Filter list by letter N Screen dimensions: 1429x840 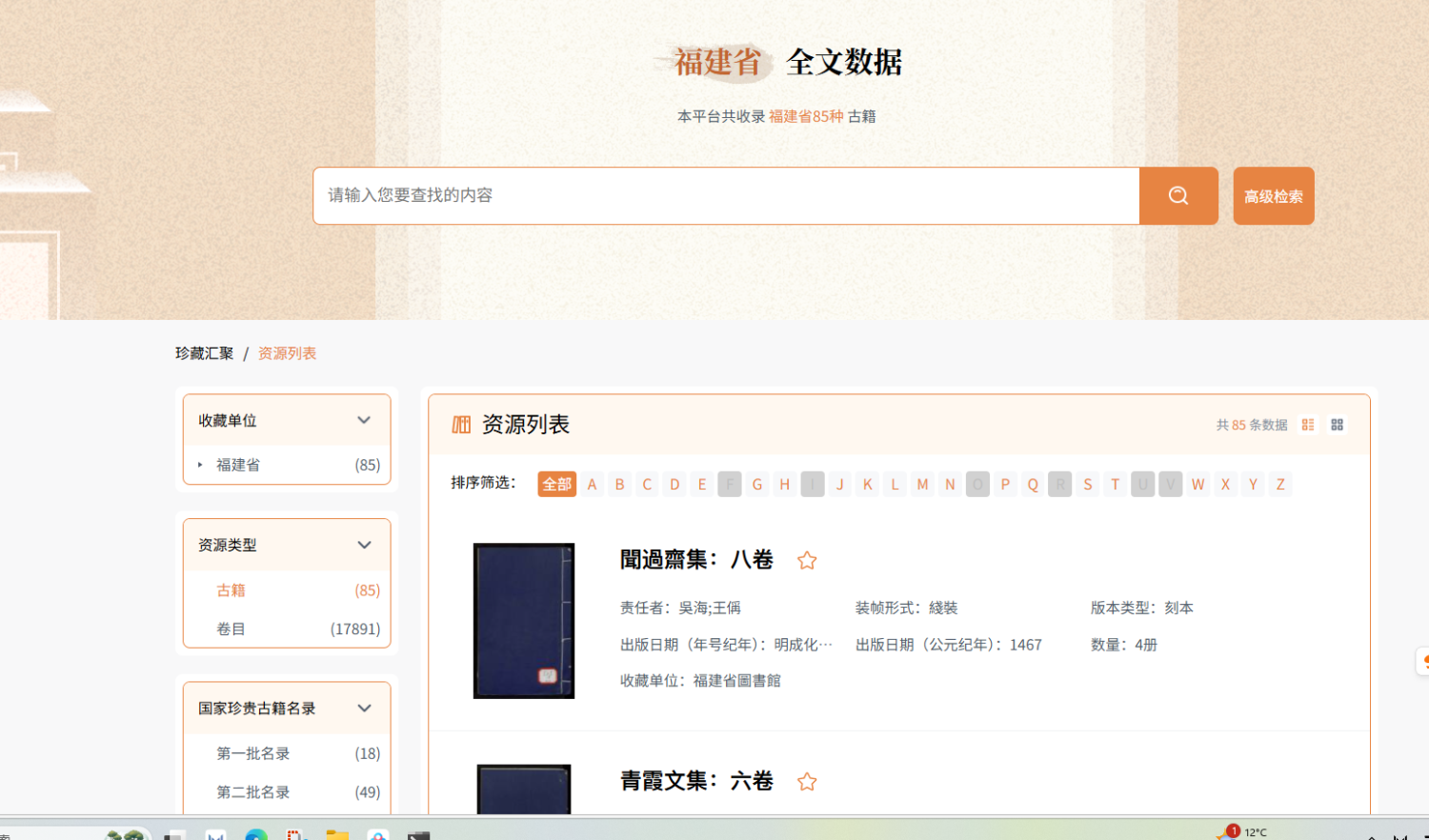point(950,484)
